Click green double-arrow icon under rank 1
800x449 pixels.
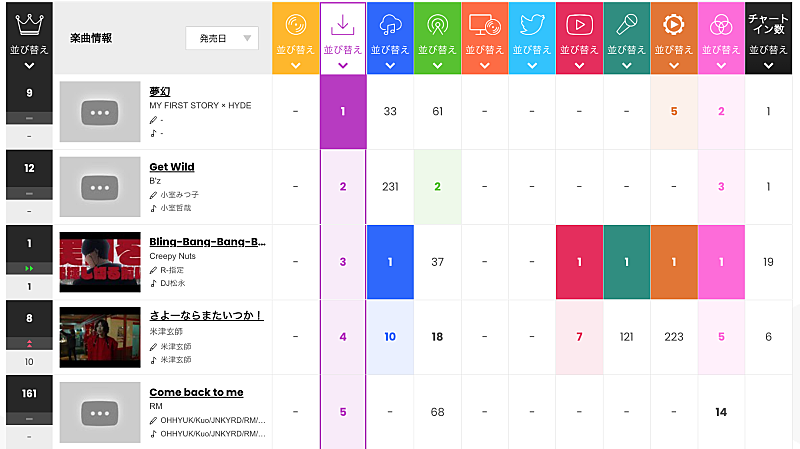click(29, 268)
